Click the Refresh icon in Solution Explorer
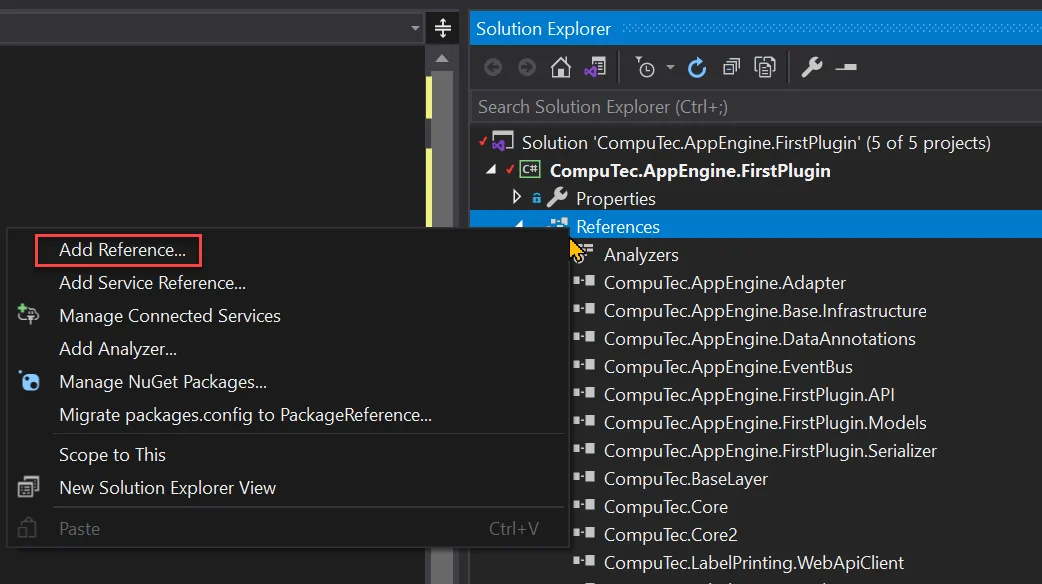Viewport: 1042px width, 584px height. tap(698, 68)
